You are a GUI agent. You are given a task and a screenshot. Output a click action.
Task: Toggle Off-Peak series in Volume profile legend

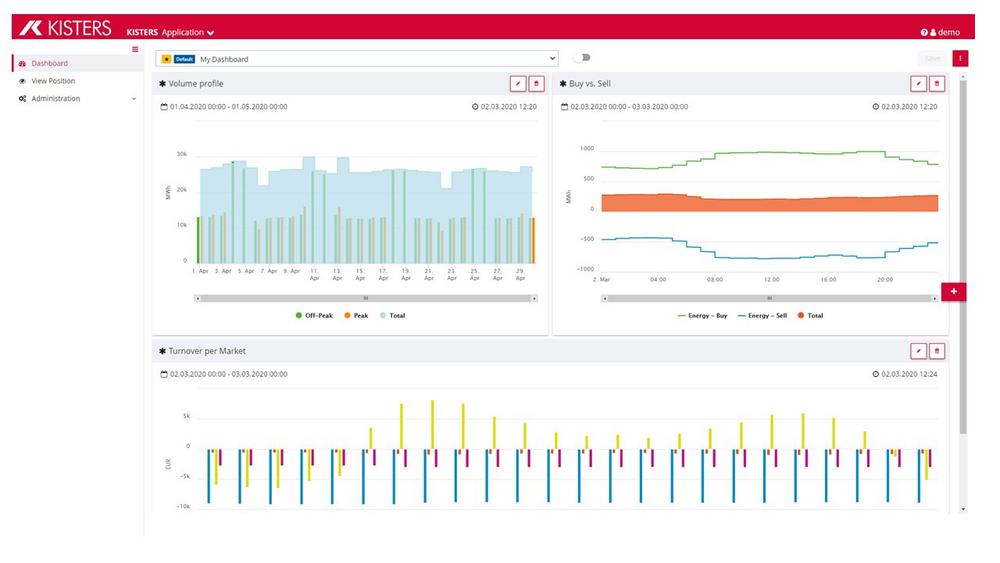(314, 315)
